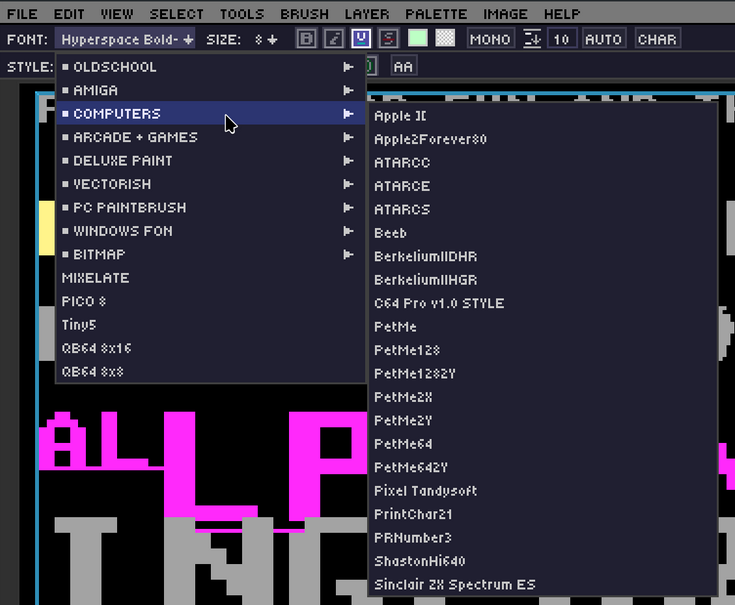The width and height of the screenshot is (735, 605).
Task: Click the line spacing icon
Action: (532, 39)
